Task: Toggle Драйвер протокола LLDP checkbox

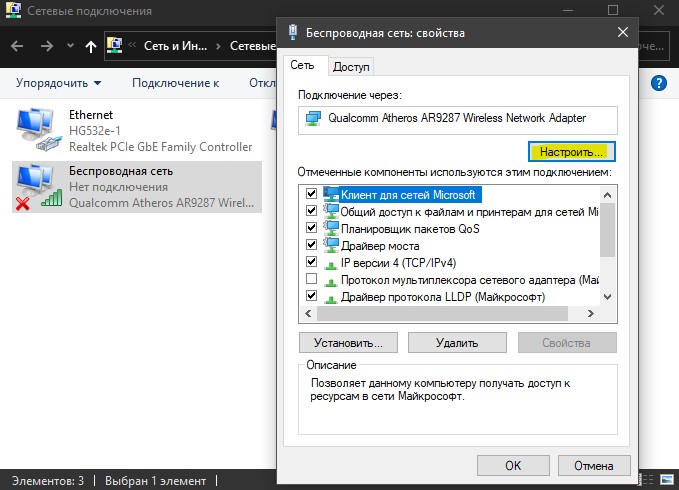Action: point(311,296)
